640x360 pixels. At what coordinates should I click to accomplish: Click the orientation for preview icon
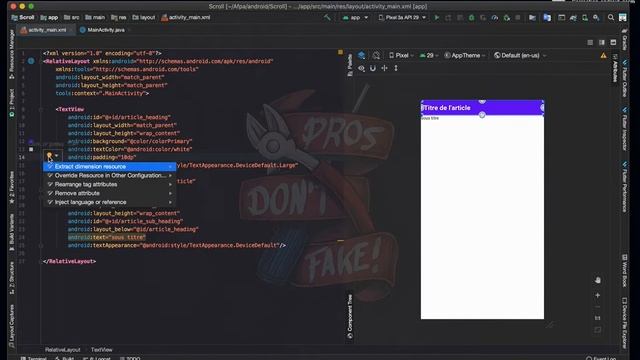pyautogui.click(x=376, y=55)
